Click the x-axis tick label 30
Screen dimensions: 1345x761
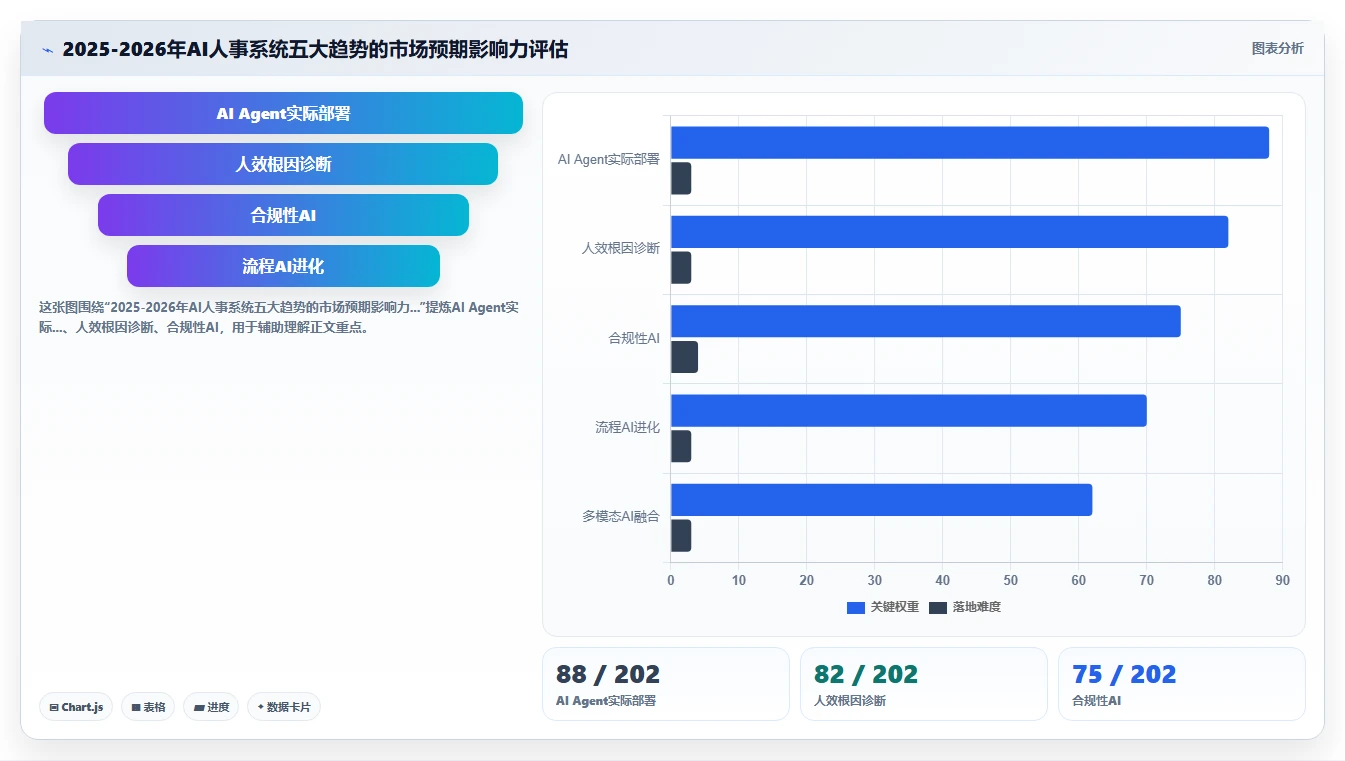[x=875, y=580]
